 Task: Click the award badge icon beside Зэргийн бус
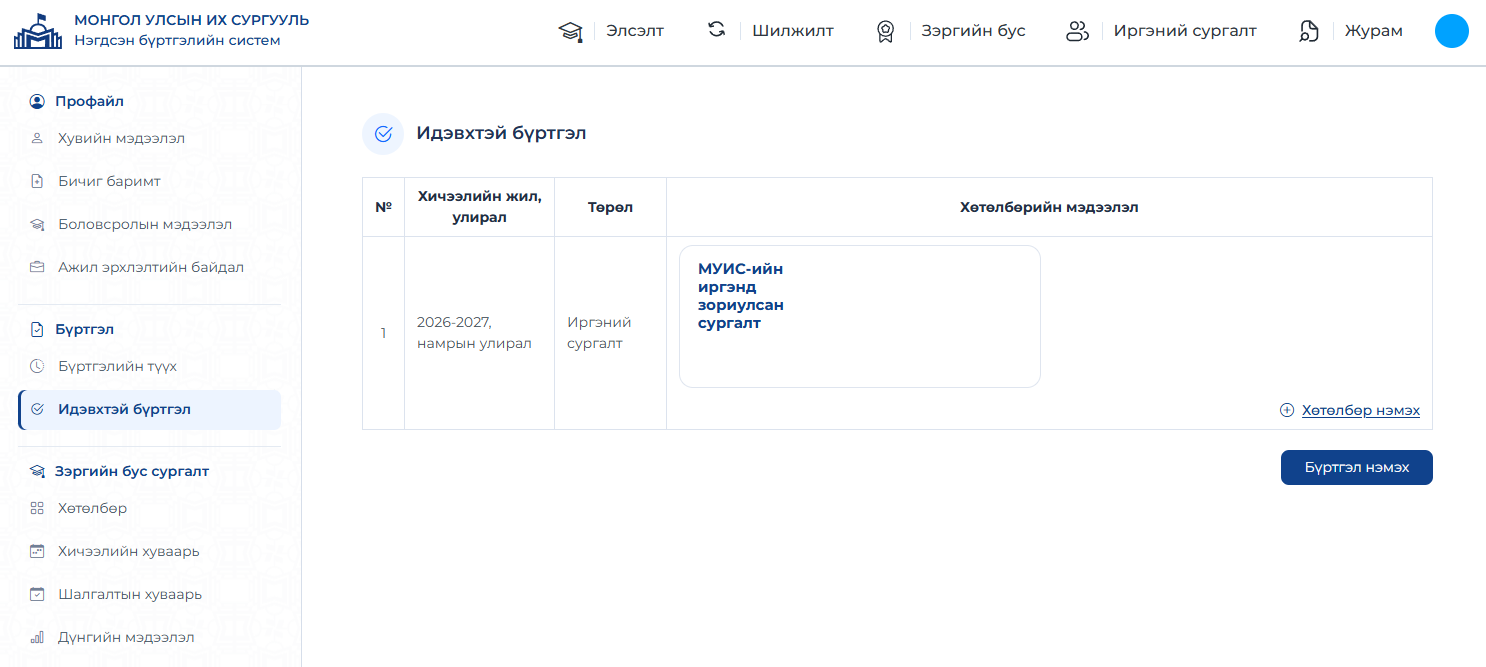tap(885, 31)
